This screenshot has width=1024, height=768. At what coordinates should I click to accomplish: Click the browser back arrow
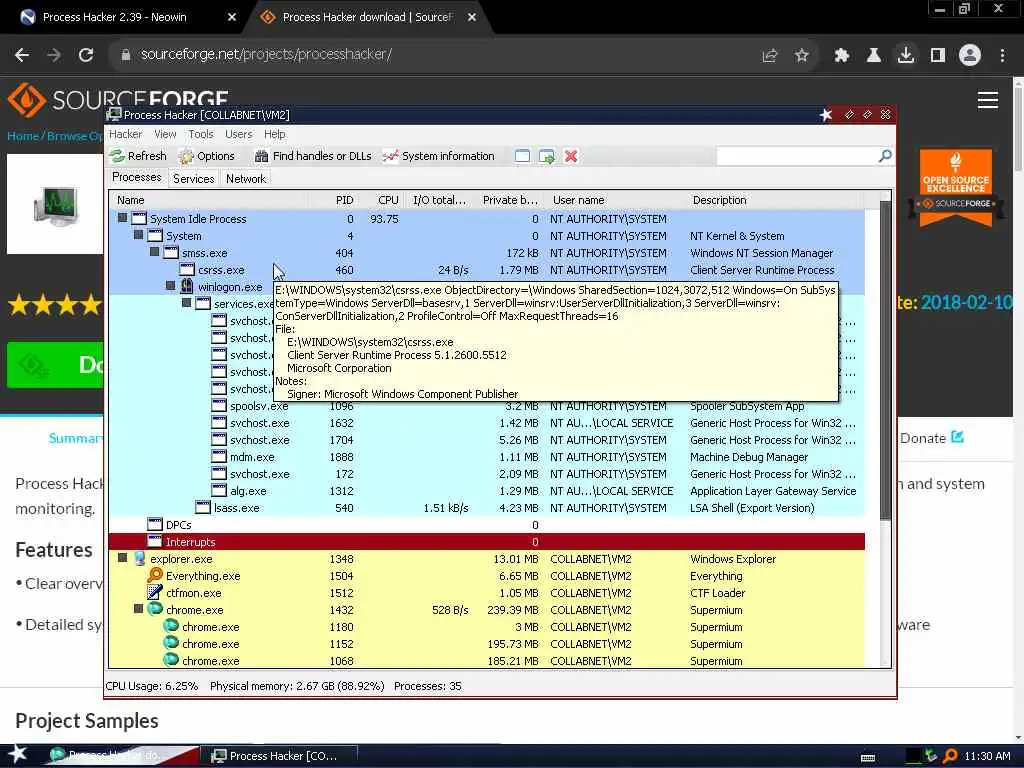pos(22,55)
